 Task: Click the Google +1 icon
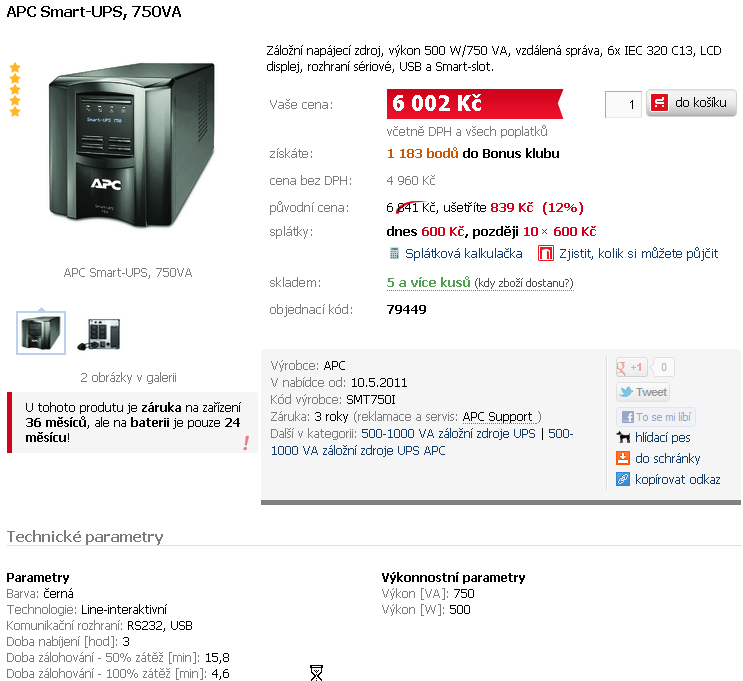click(631, 367)
